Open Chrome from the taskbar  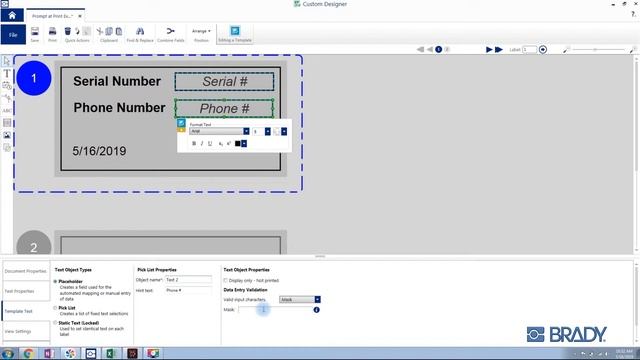pyautogui.click(x=28, y=353)
